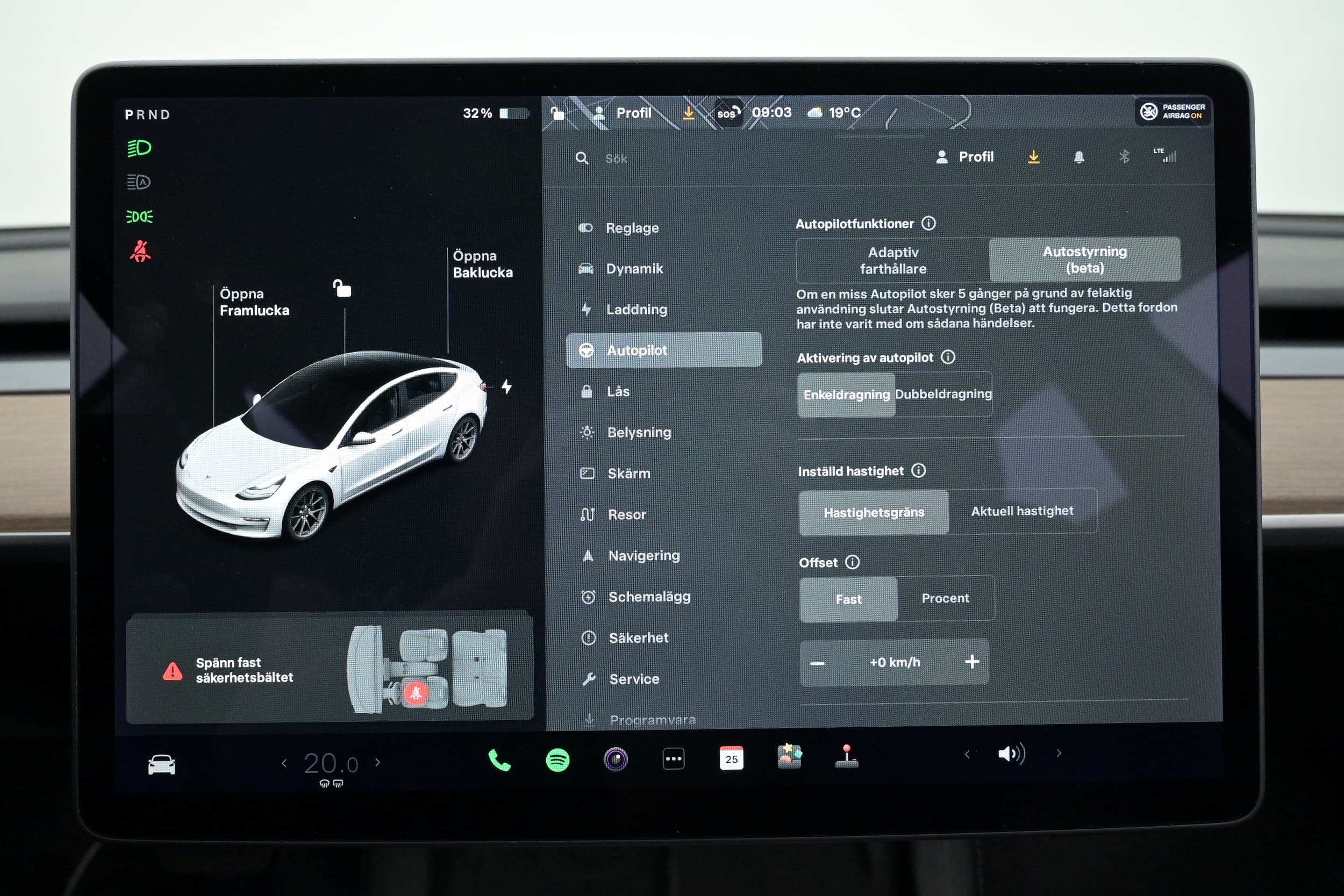Viewport: 1344px width, 896px height.
Task: Open the arcade joystick app
Action: point(846,757)
